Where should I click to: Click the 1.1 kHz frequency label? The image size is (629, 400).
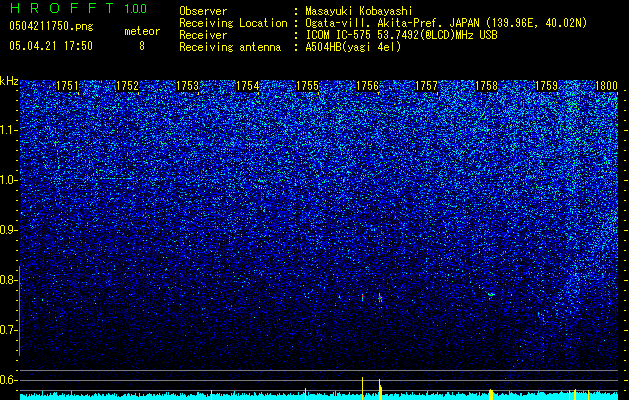tap(8, 130)
